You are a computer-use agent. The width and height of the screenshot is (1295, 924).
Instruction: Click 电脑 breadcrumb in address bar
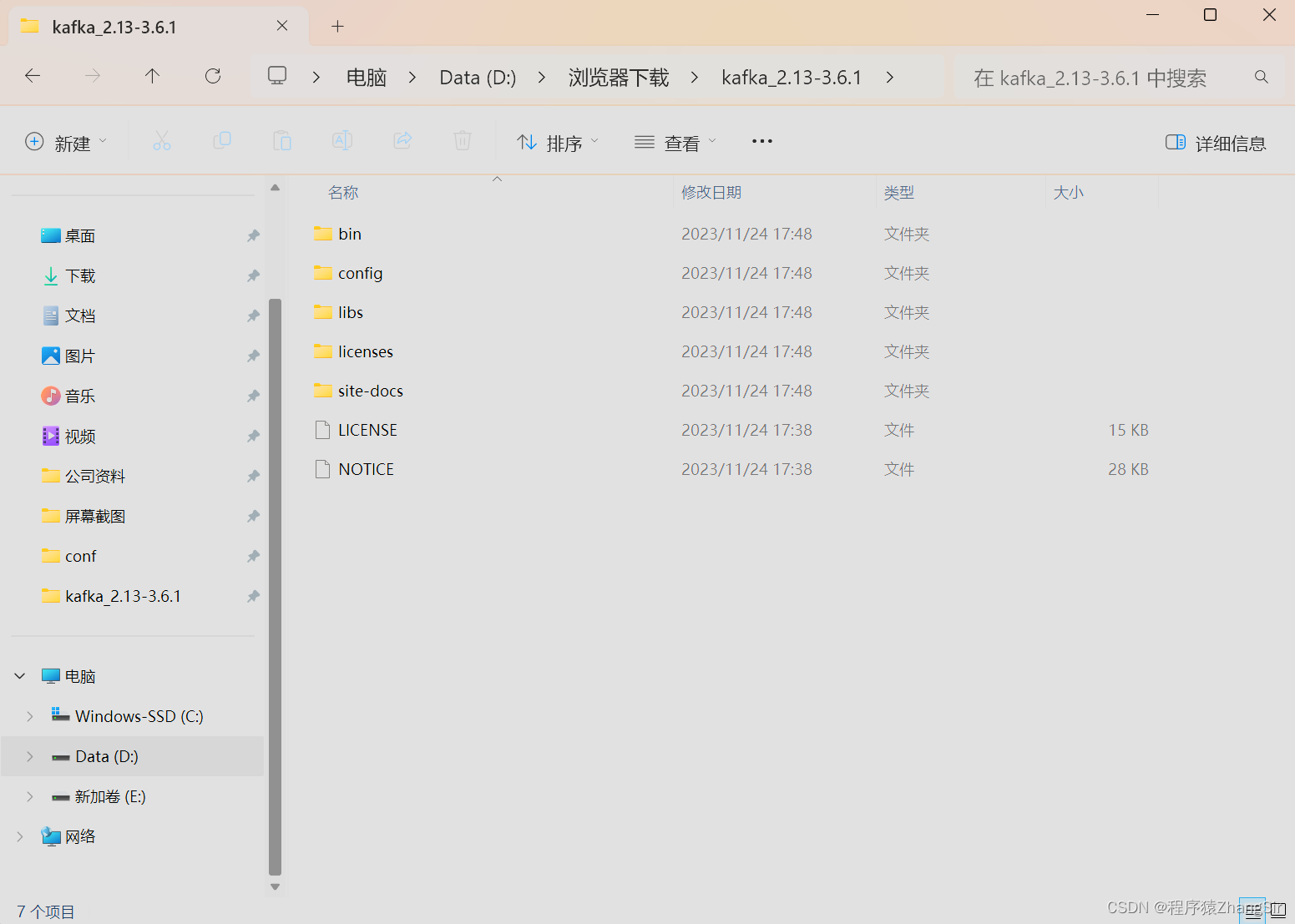click(367, 78)
